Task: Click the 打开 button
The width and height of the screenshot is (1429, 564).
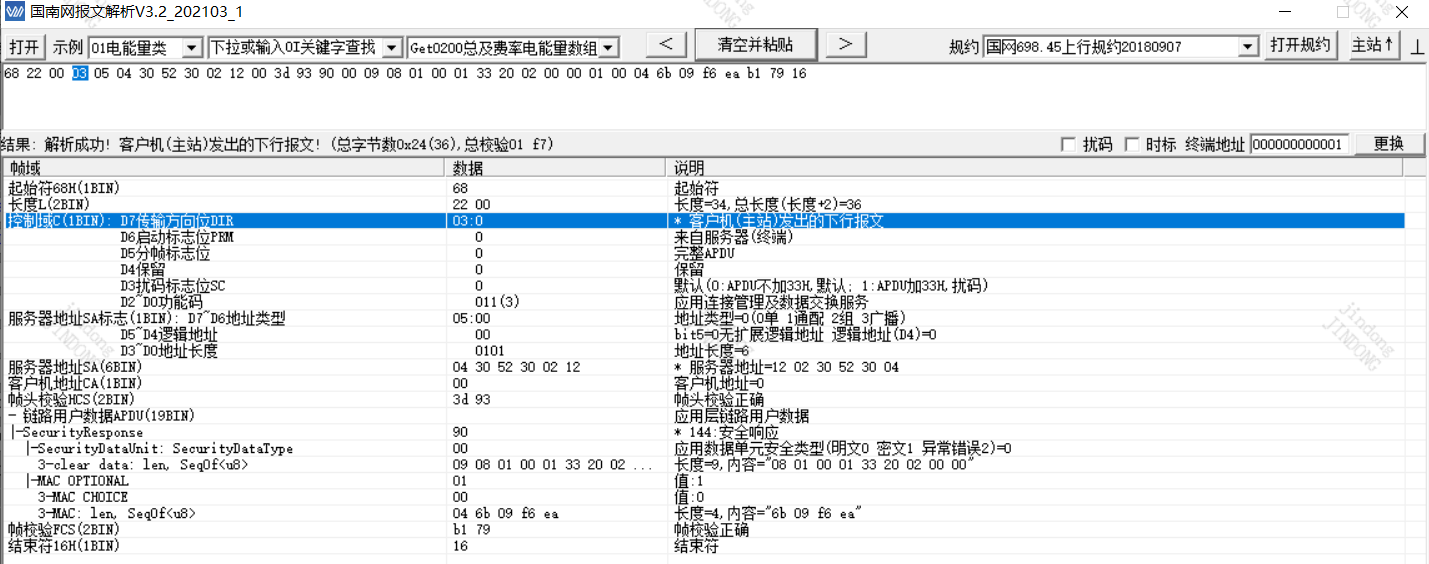Action: 24,48
